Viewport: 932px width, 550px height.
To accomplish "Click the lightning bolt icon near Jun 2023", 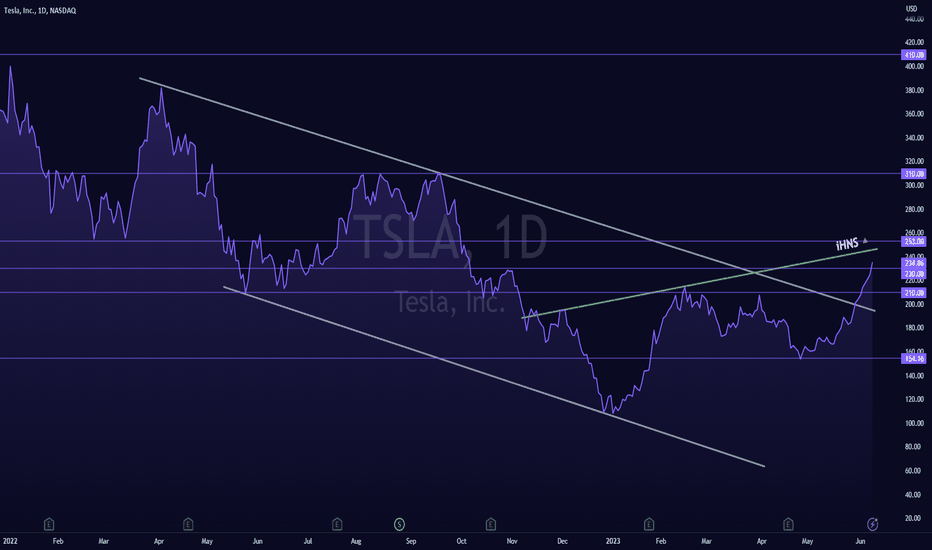I will 873,524.
